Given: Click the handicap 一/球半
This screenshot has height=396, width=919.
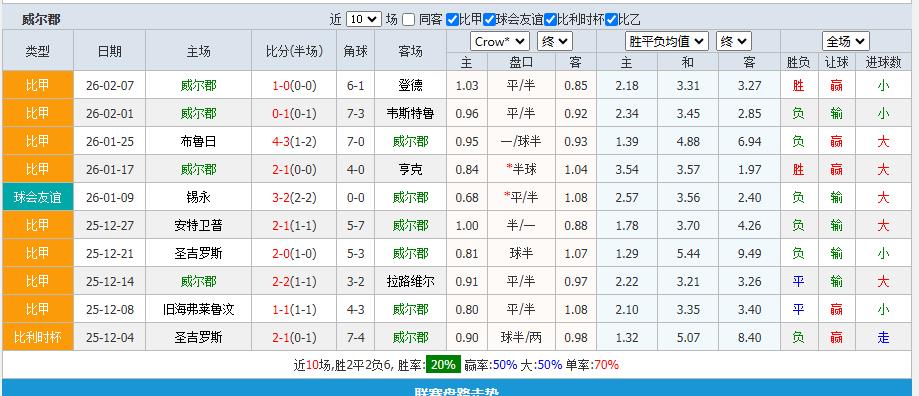Looking at the screenshot, I should (521, 142).
